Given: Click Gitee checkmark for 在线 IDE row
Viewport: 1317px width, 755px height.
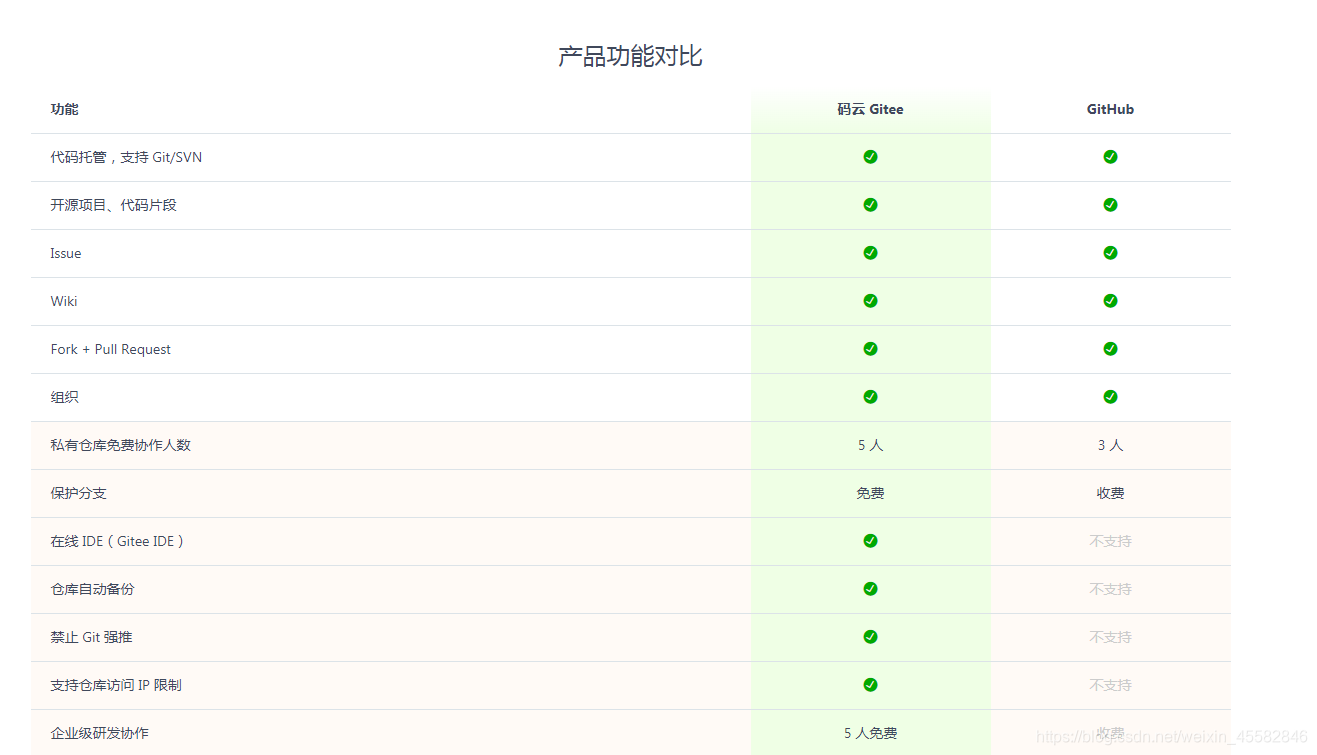Looking at the screenshot, I should [x=870, y=541].
